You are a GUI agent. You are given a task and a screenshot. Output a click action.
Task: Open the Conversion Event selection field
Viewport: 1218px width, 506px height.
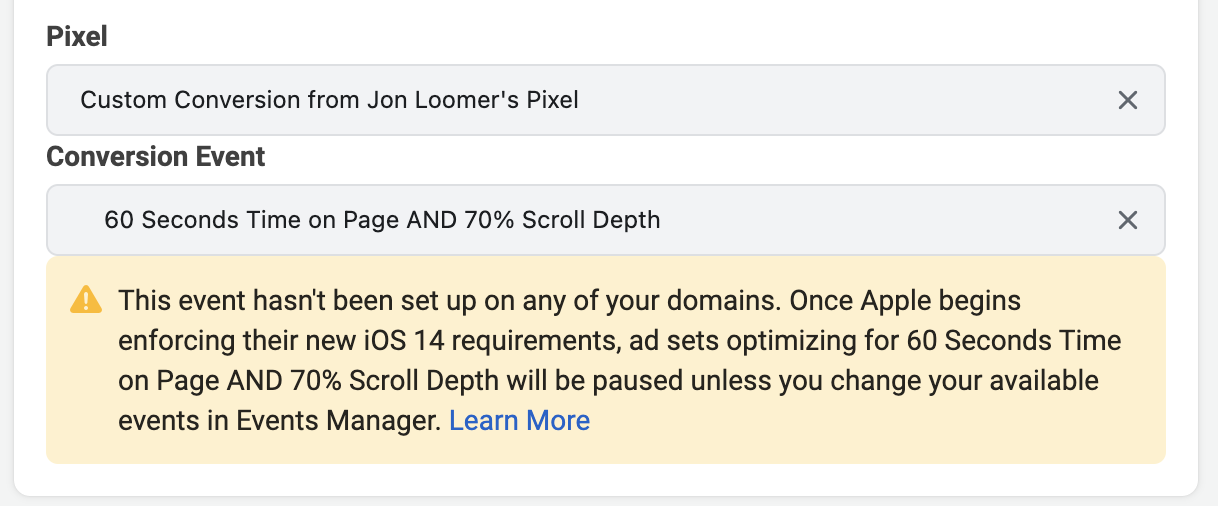click(x=606, y=220)
